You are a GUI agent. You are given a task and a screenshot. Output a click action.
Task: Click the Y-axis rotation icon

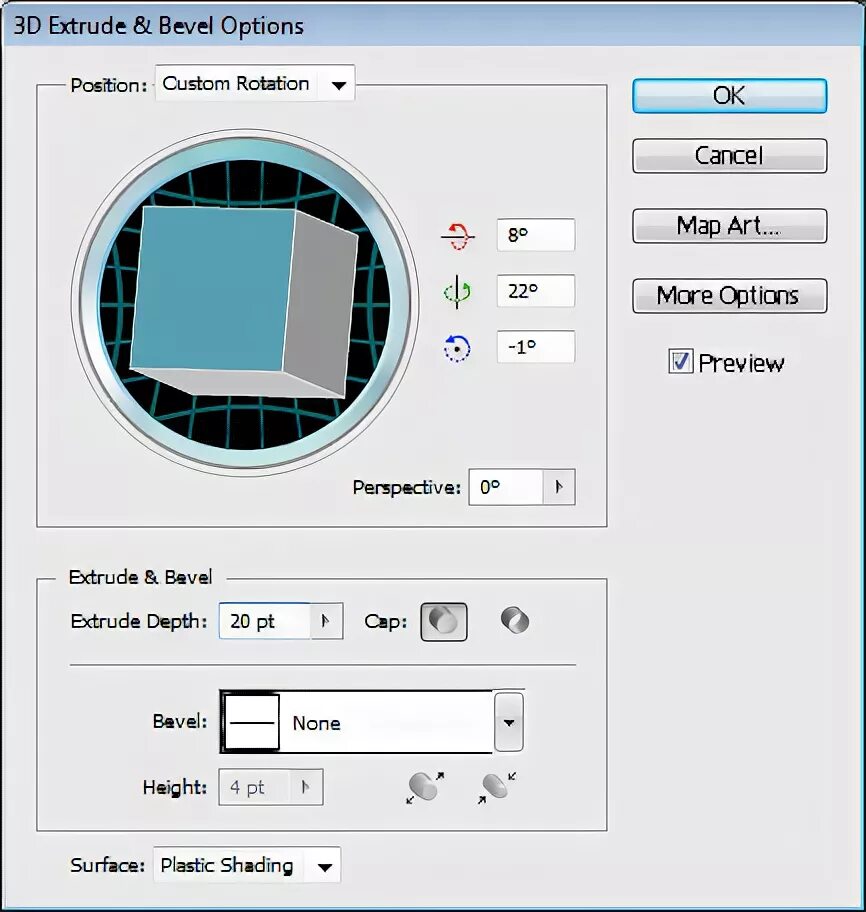457,291
